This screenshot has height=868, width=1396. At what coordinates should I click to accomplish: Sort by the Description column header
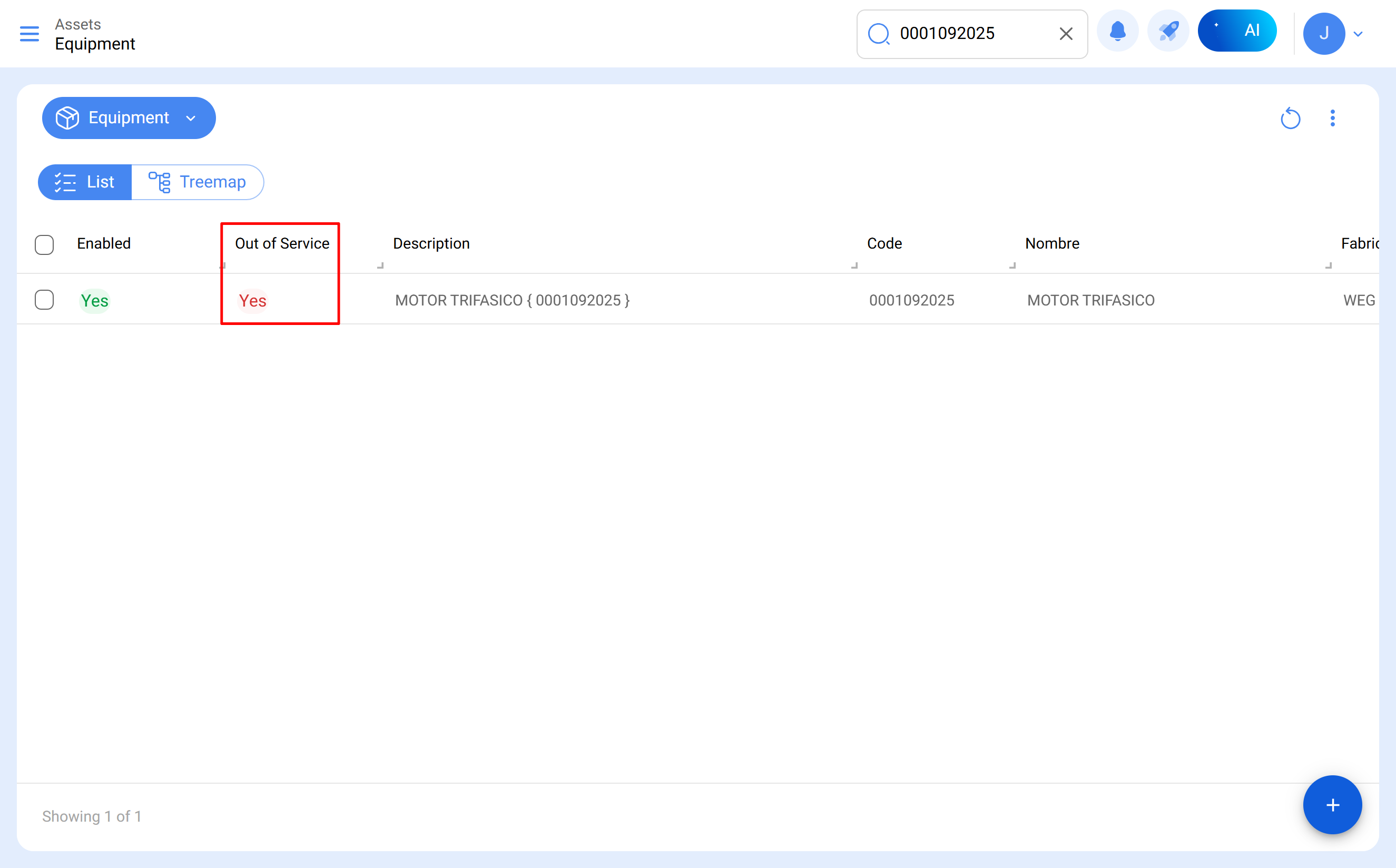[x=431, y=243]
